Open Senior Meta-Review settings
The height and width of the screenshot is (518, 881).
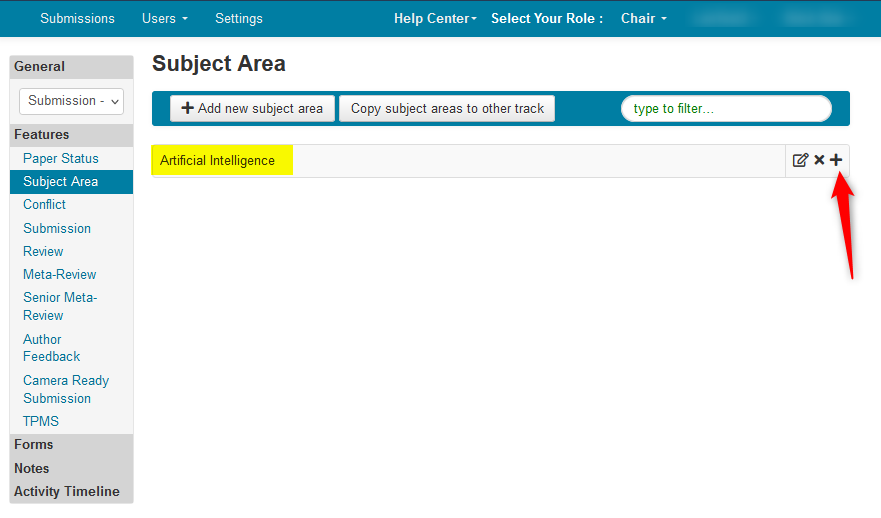click(x=60, y=306)
